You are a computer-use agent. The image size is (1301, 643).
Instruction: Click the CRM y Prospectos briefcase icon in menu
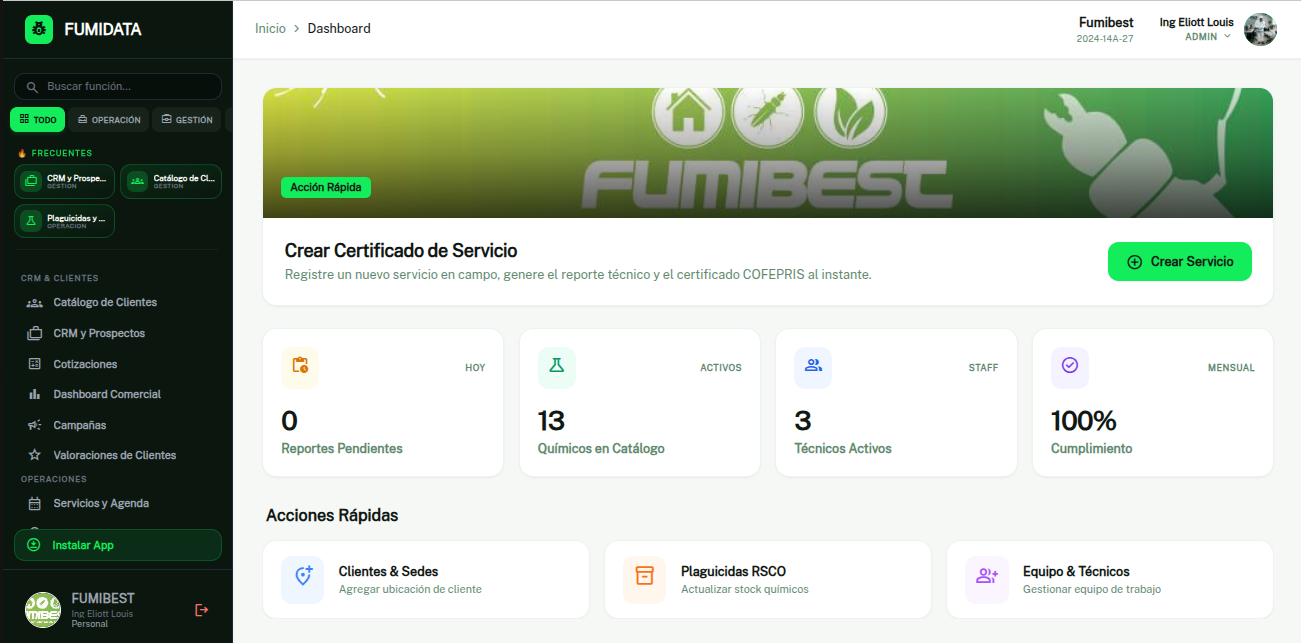(x=34, y=333)
